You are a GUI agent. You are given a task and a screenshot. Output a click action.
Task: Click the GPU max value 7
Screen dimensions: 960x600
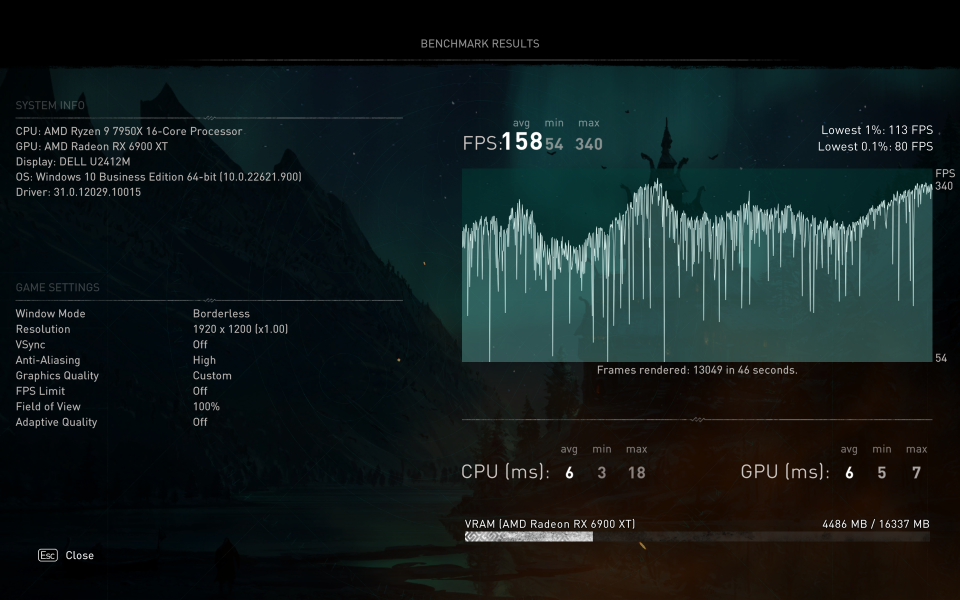[x=917, y=473]
